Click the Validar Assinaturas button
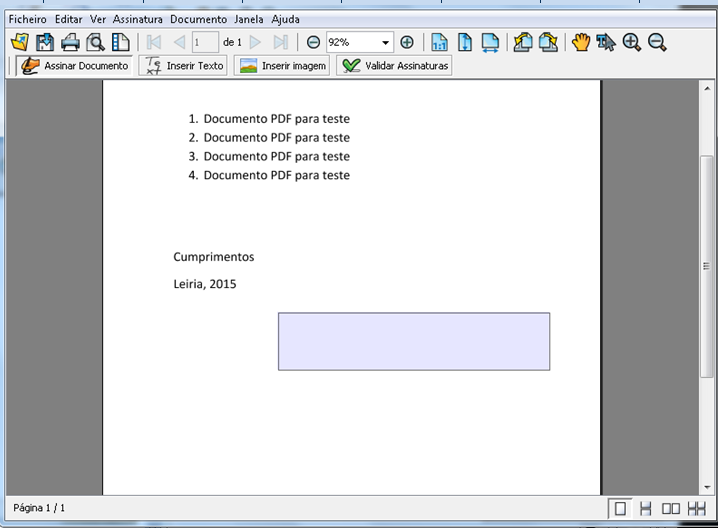 click(395, 66)
